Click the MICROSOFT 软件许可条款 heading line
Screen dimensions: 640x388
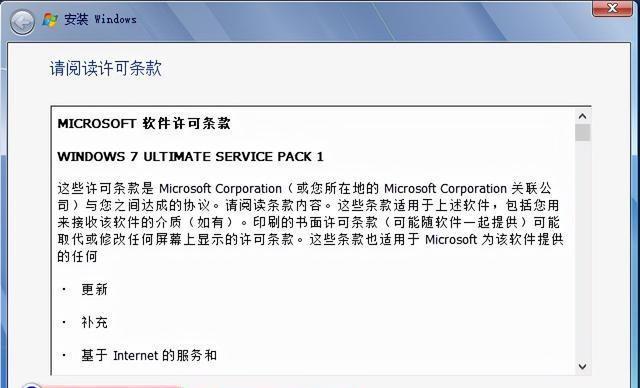[x=144, y=124]
